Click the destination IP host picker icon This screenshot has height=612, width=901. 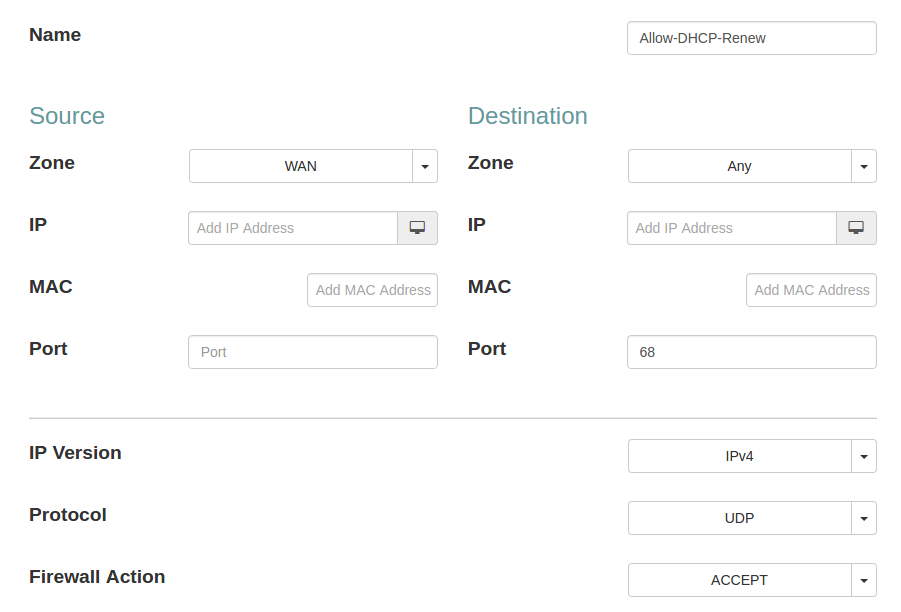pyautogui.click(x=856, y=228)
